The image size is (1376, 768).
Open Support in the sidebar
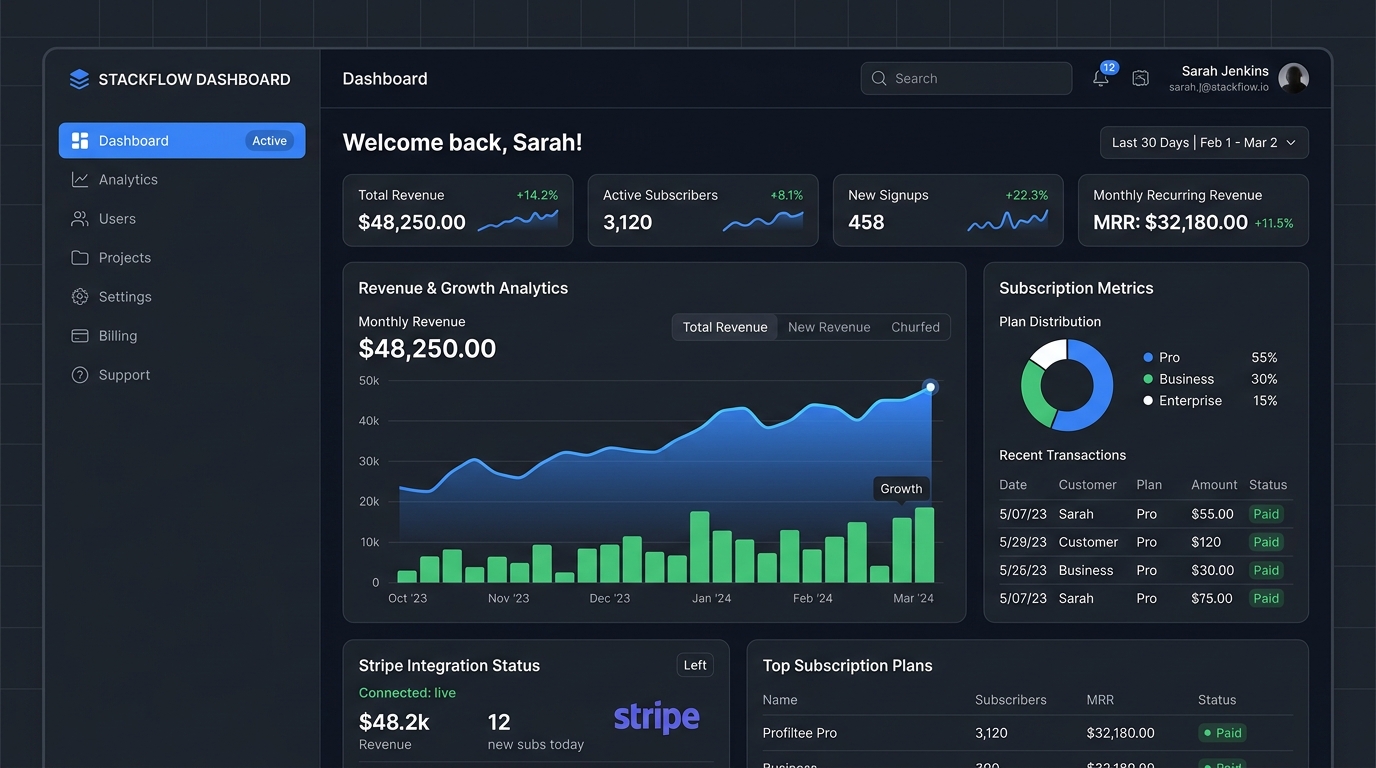point(182,375)
